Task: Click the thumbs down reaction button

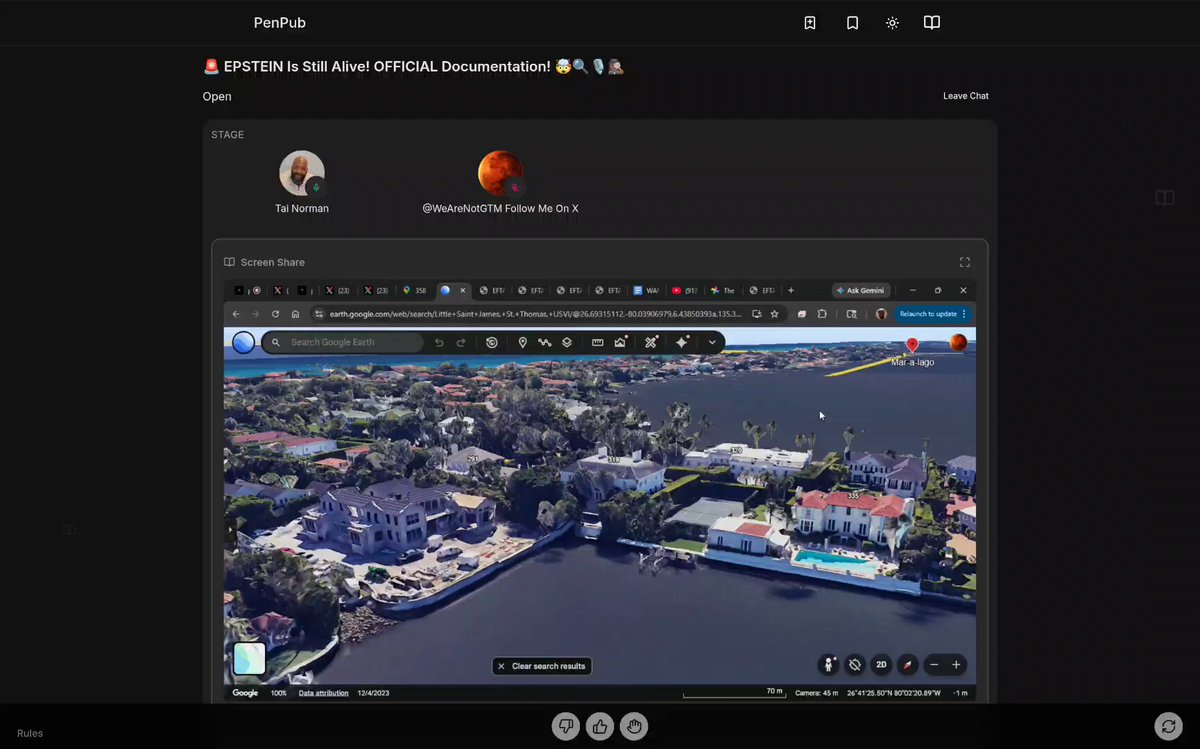Action: [566, 727]
